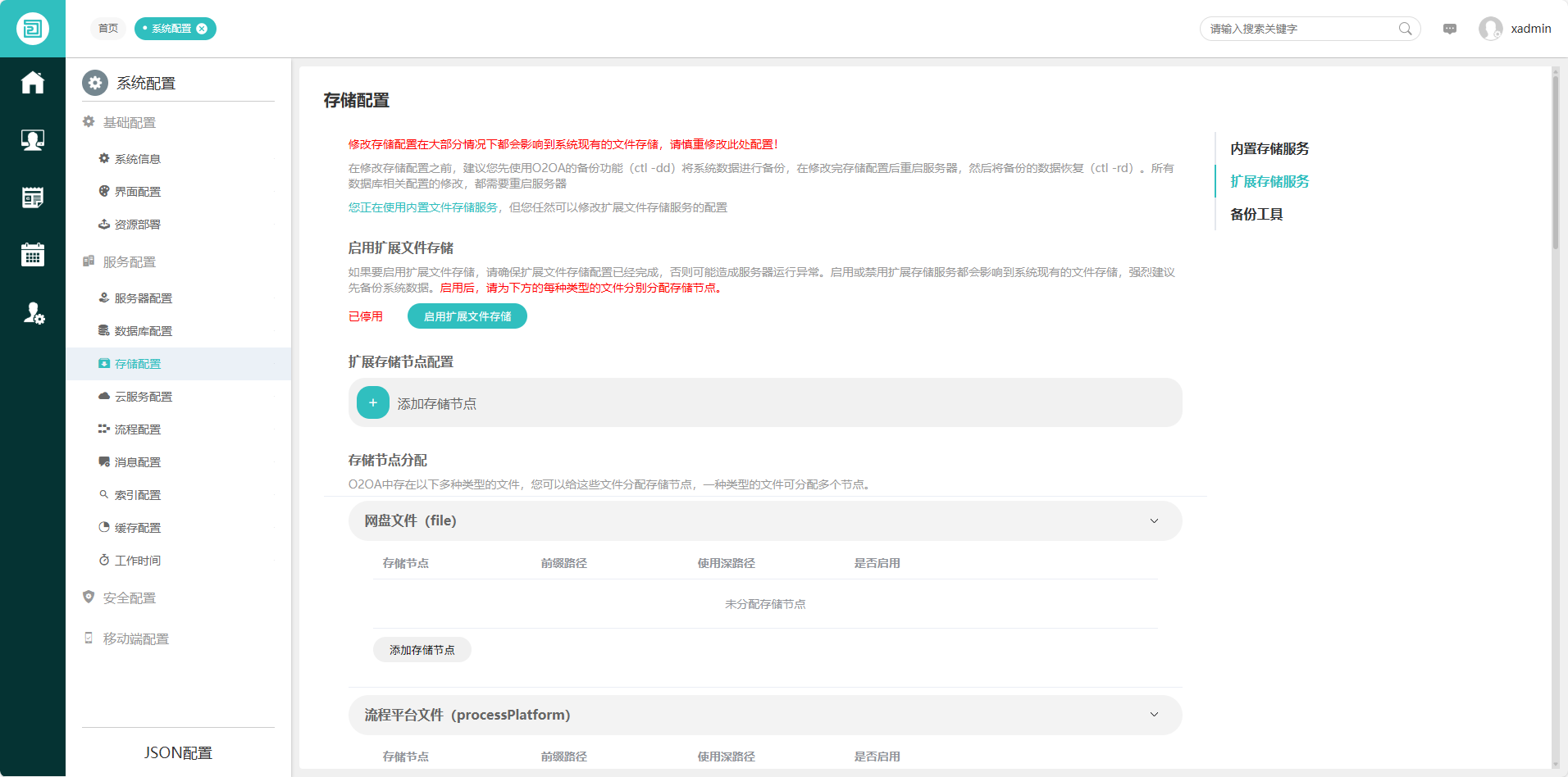Click the 已停用 status text
Screen dimensions: 1568x777
pos(366,316)
